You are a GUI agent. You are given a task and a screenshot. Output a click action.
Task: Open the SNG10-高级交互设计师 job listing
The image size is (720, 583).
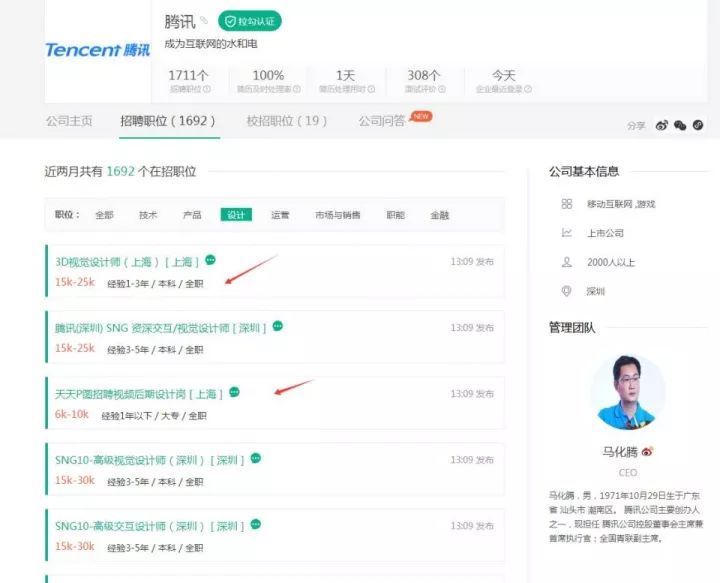coord(149,526)
